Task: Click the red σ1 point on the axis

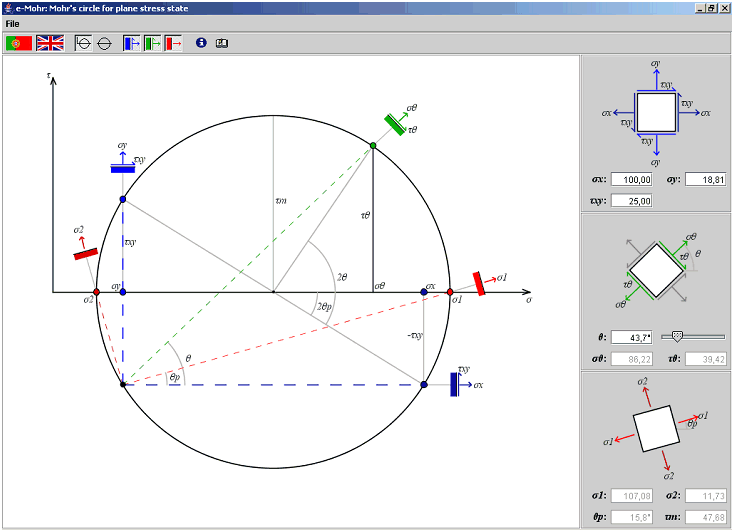Action: pos(450,292)
